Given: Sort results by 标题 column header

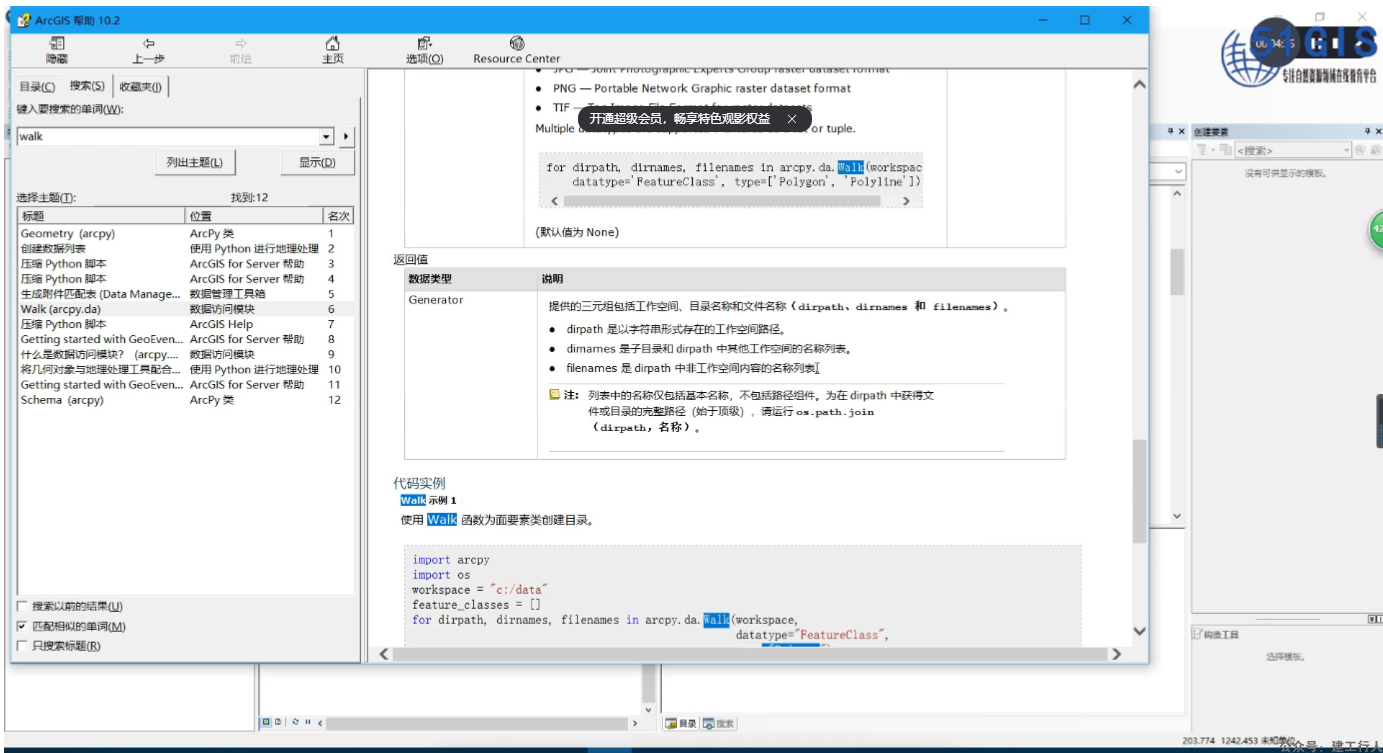Looking at the screenshot, I should (x=102, y=216).
